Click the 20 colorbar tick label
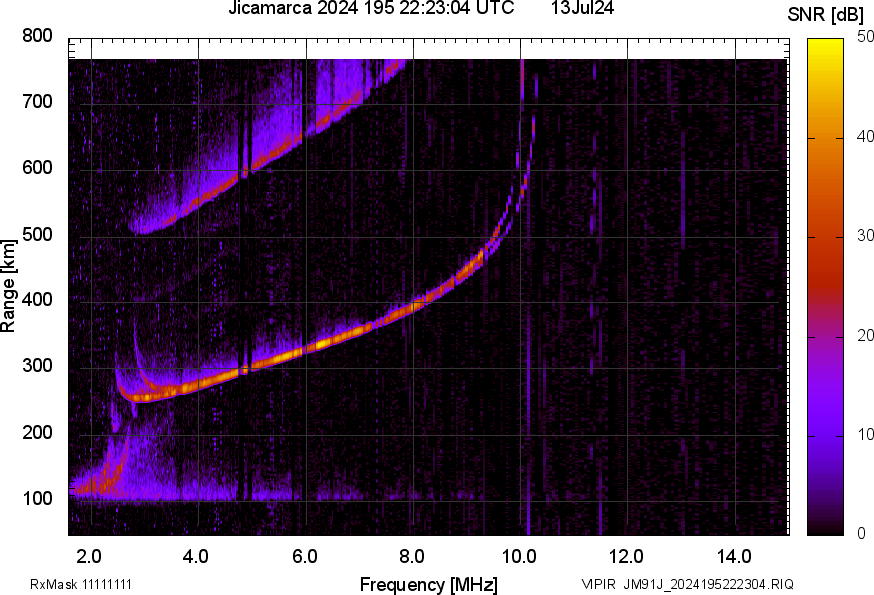The width and height of the screenshot is (874, 595). click(865, 335)
